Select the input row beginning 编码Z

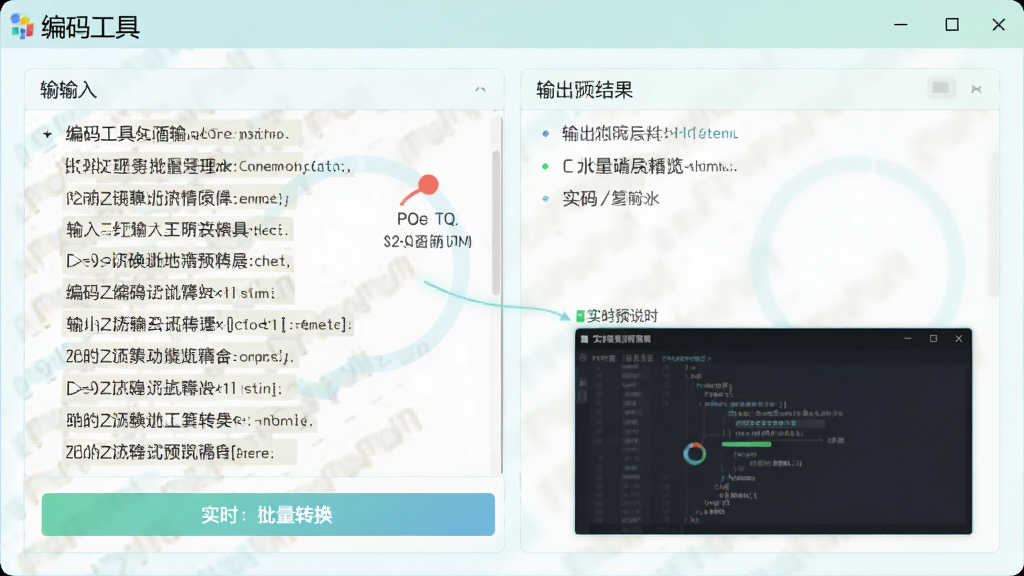(x=178, y=293)
